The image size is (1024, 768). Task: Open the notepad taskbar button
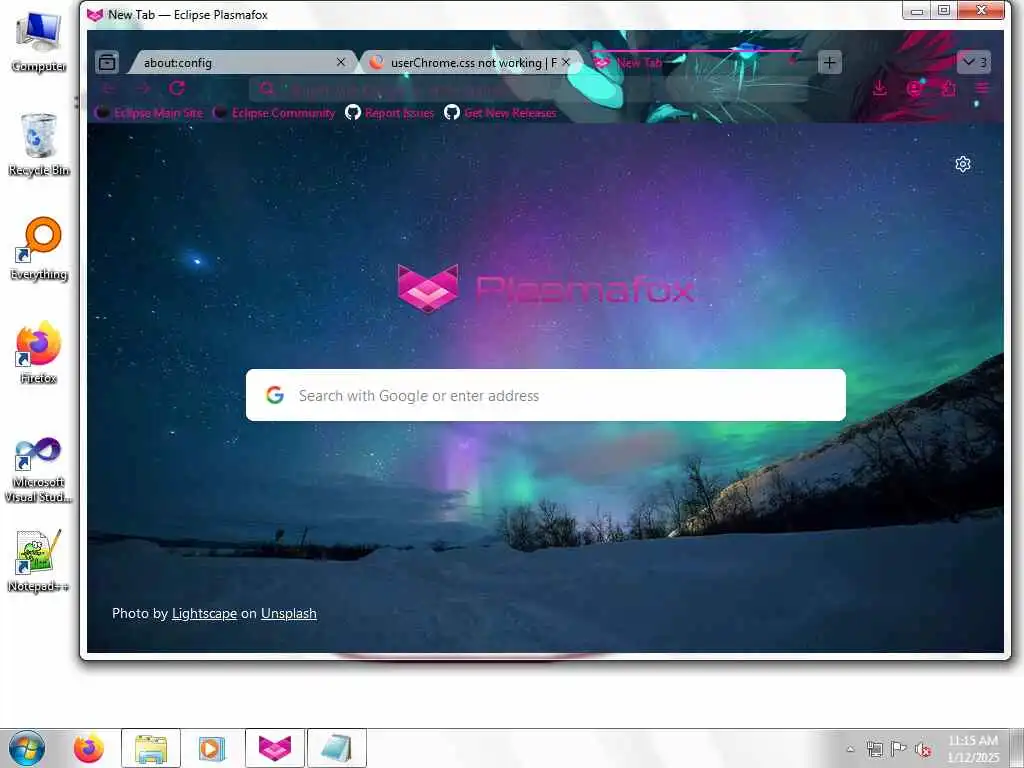(336, 748)
